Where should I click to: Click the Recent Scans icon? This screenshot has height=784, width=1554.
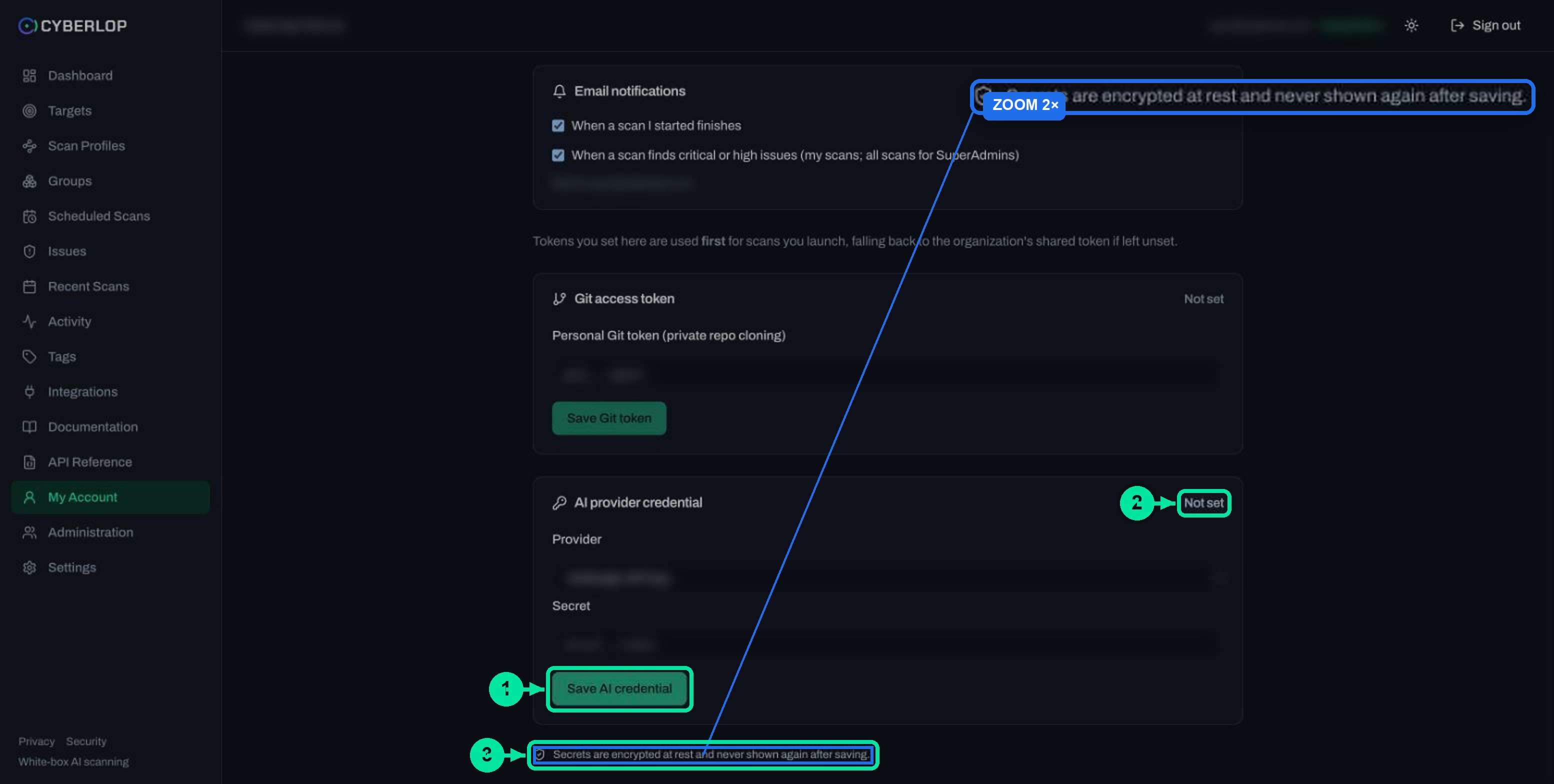(x=29, y=286)
